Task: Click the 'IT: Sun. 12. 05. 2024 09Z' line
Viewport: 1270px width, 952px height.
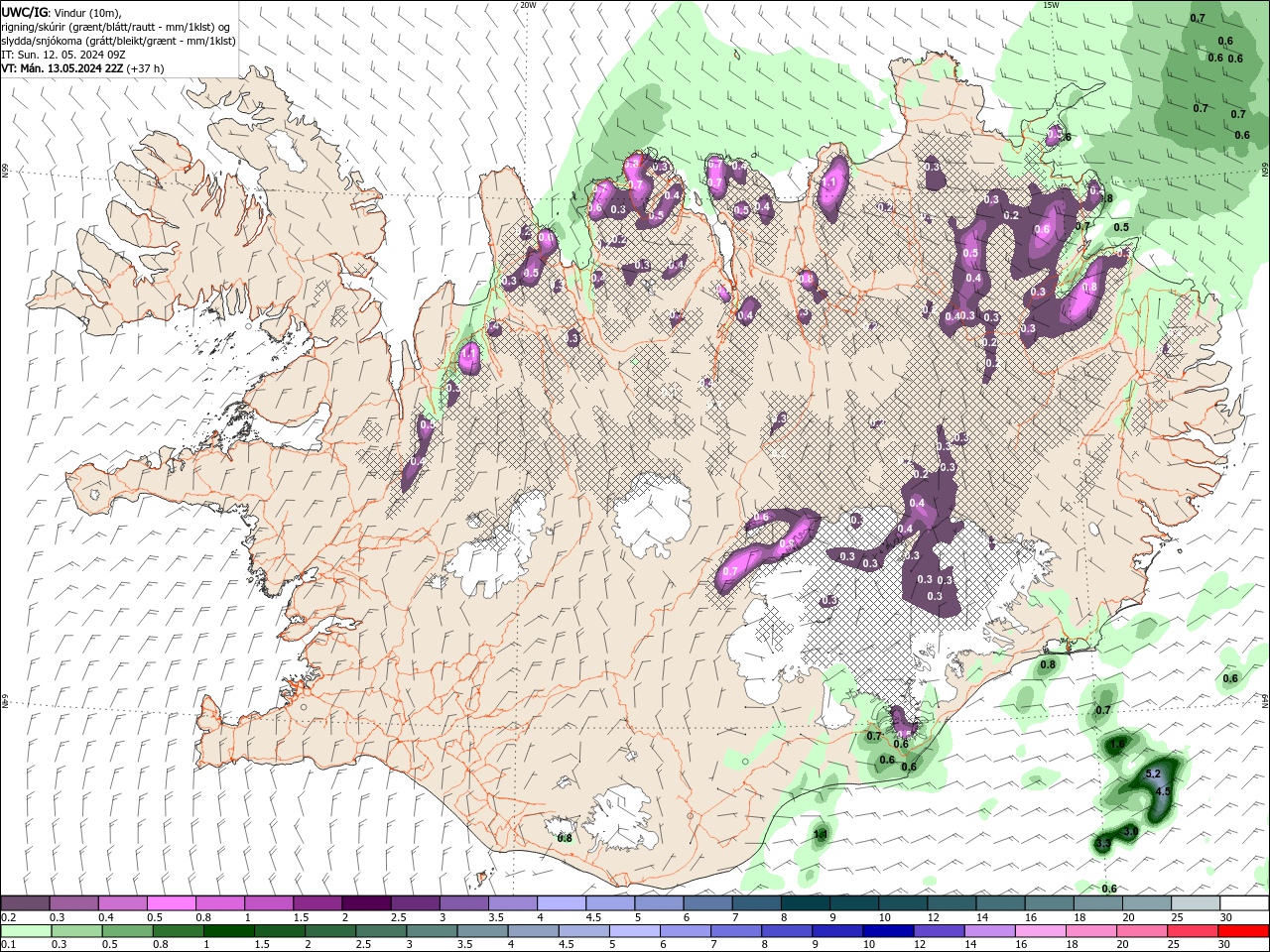Action: pos(63,55)
